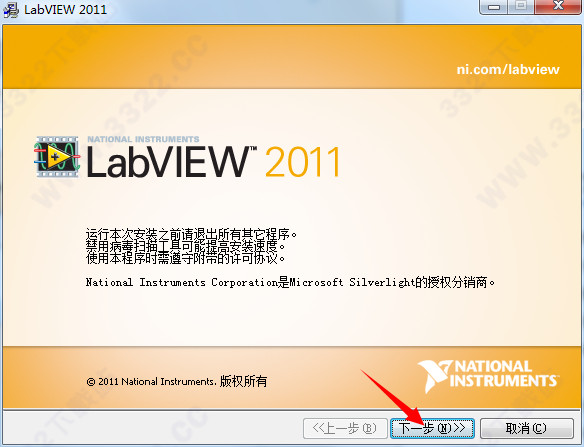This screenshot has height=447, width=584.
Task: Click the grayed Back (上一步) button
Action: tap(345, 428)
